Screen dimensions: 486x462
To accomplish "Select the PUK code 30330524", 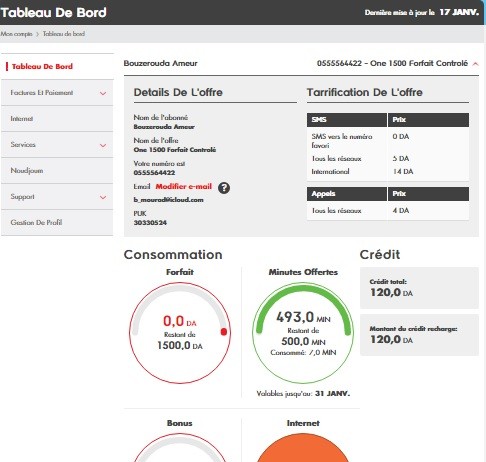I will 150,223.
